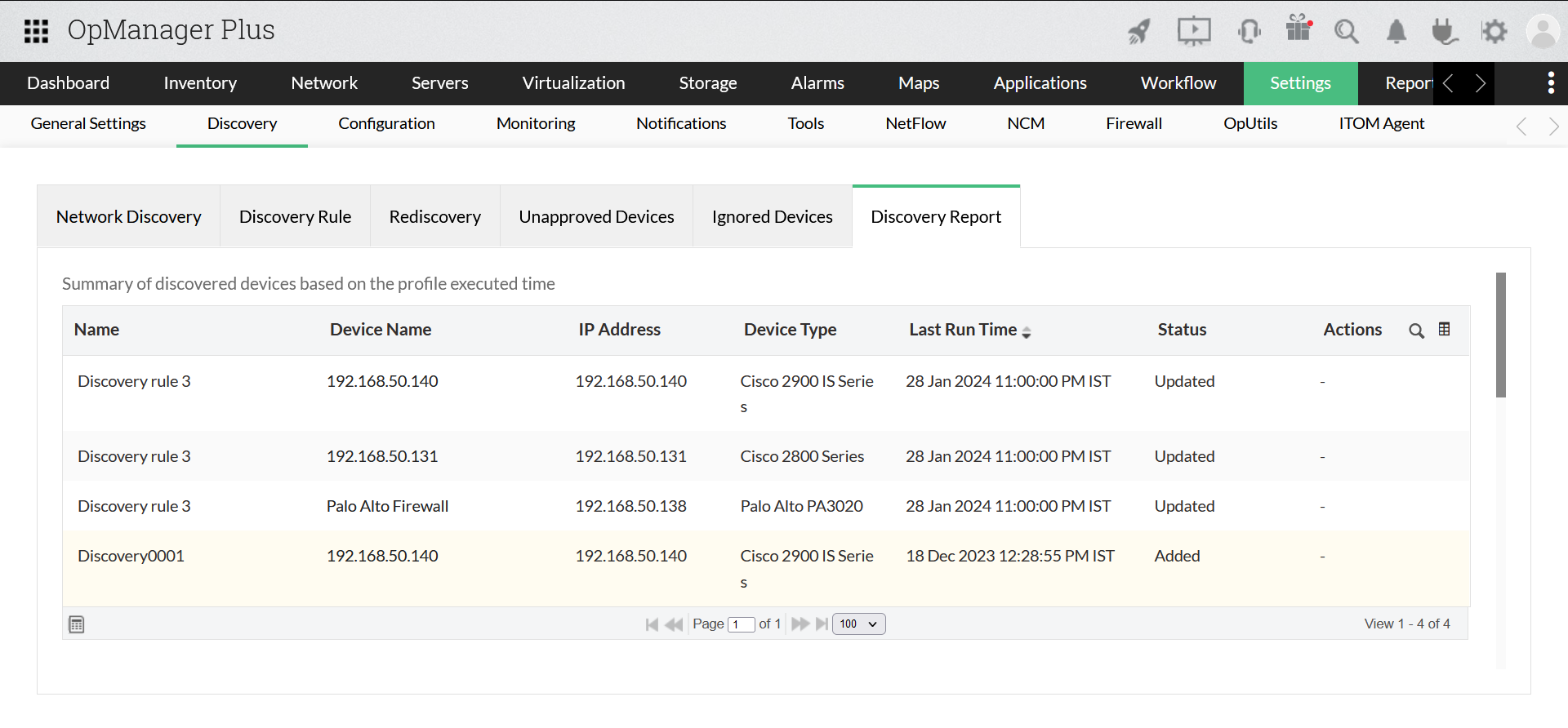Click the table search magnifier icon
This screenshot has height=728, width=1568.
[1416, 331]
